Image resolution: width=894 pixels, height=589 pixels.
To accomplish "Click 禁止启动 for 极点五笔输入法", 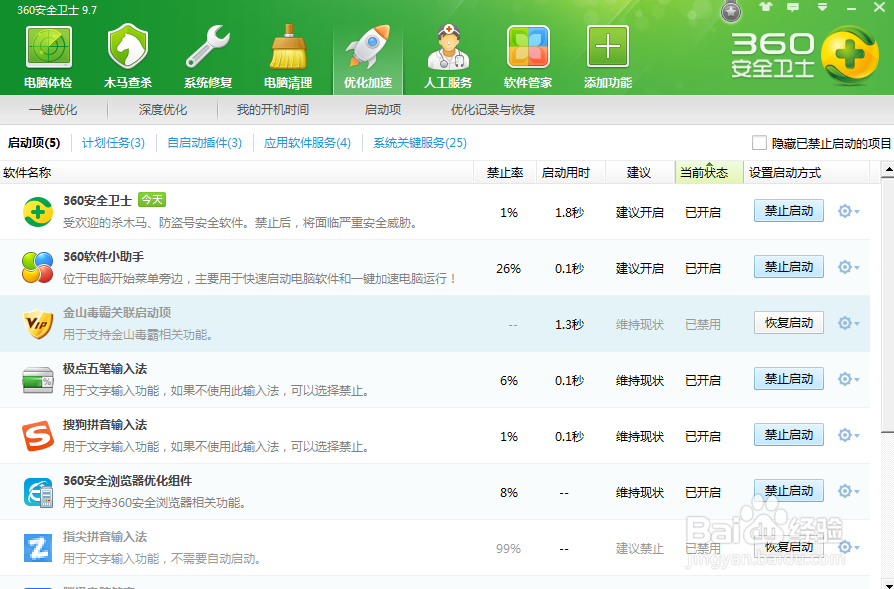I will point(789,379).
